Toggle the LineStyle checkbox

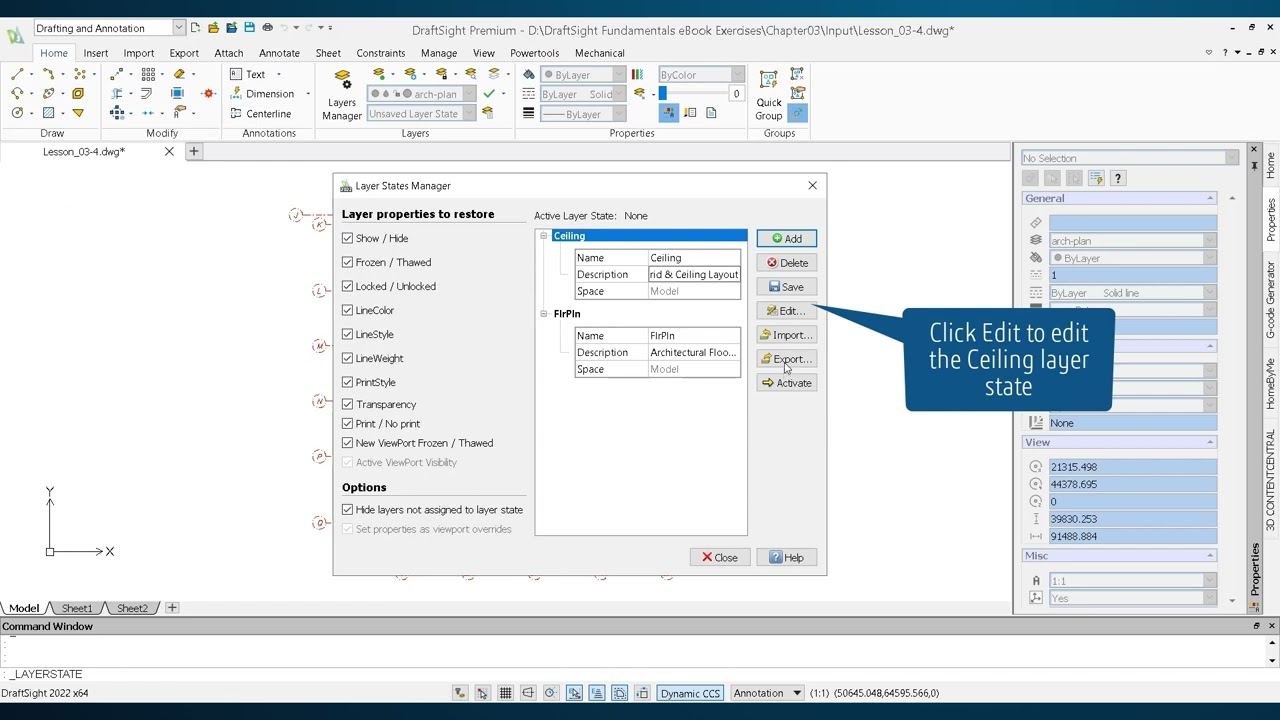pos(348,334)
